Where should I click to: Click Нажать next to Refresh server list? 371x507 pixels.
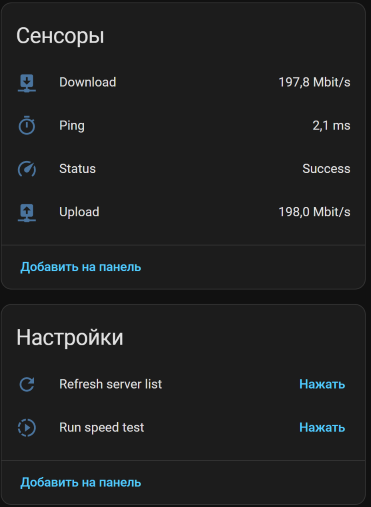click(x=322, y=384)
